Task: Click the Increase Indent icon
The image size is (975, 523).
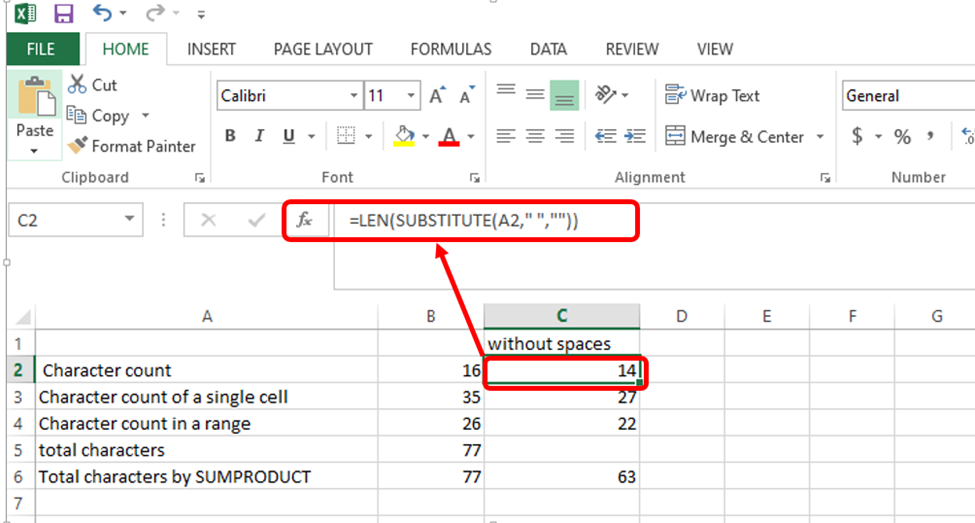Action: click(635, 136)
